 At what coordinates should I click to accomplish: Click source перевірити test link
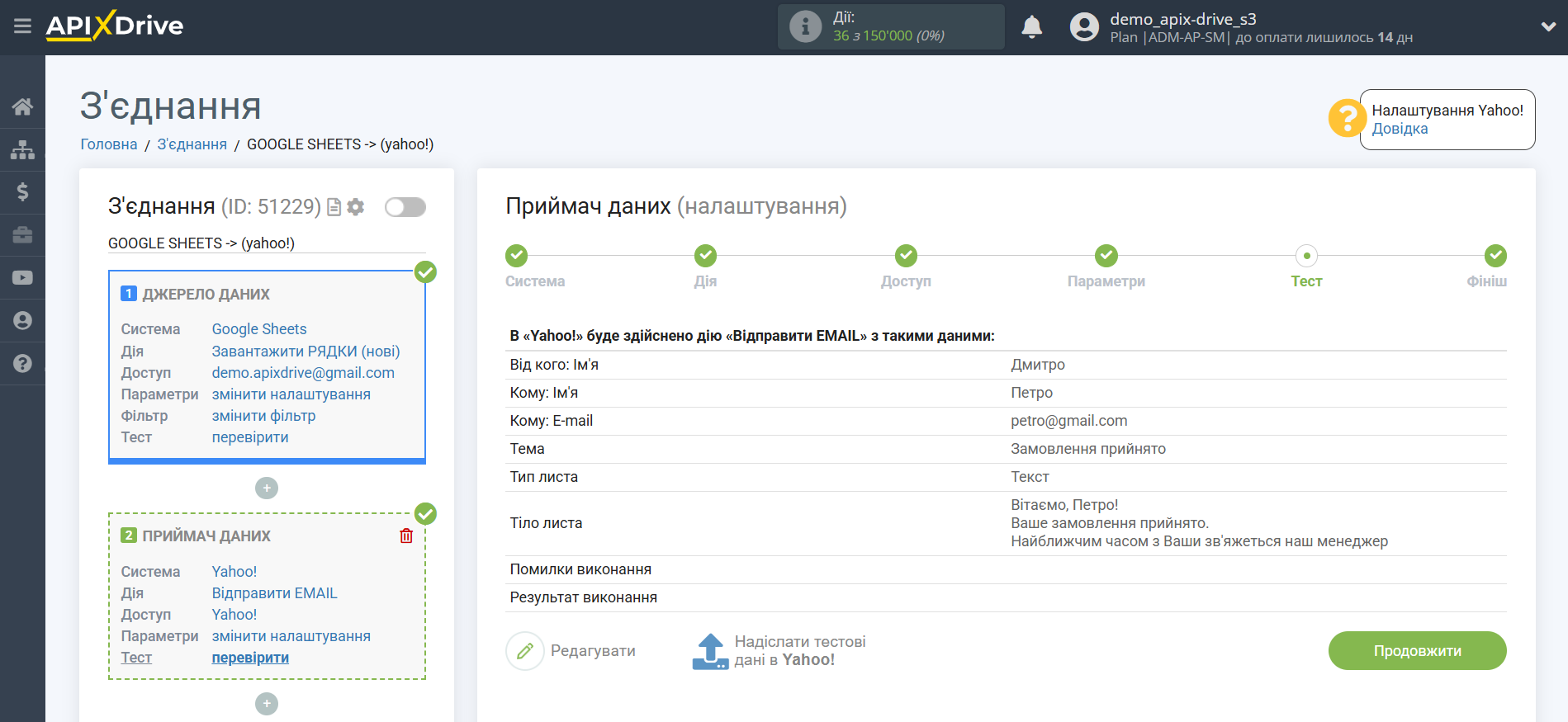[250, 437]
